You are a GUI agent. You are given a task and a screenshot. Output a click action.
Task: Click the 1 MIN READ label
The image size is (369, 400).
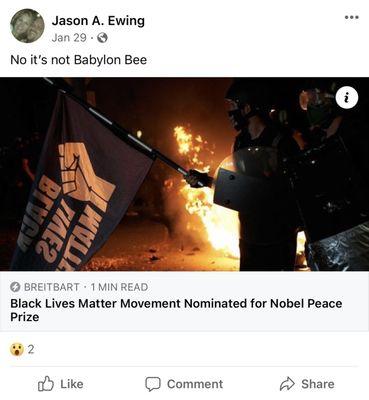point(119,287)
